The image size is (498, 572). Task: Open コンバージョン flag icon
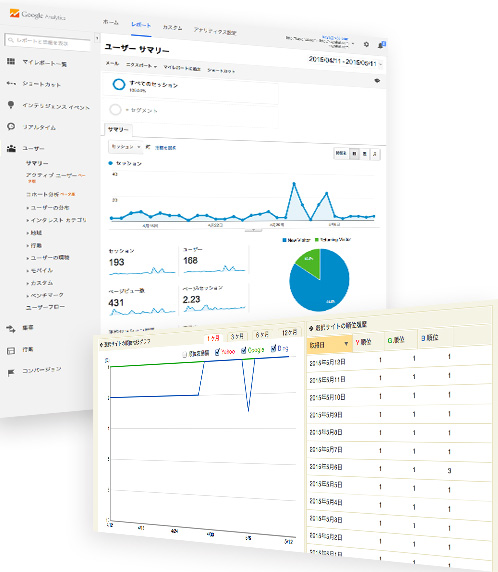11,372
